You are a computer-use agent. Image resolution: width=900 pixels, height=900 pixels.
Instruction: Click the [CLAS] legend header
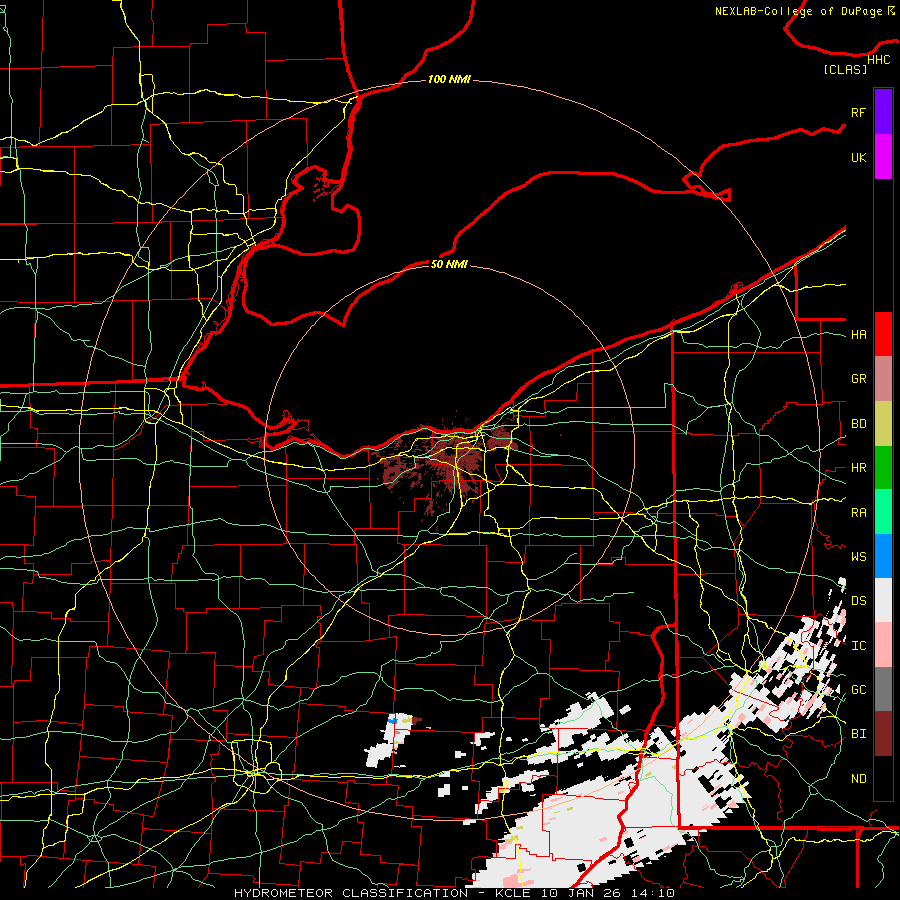(845, 69)
